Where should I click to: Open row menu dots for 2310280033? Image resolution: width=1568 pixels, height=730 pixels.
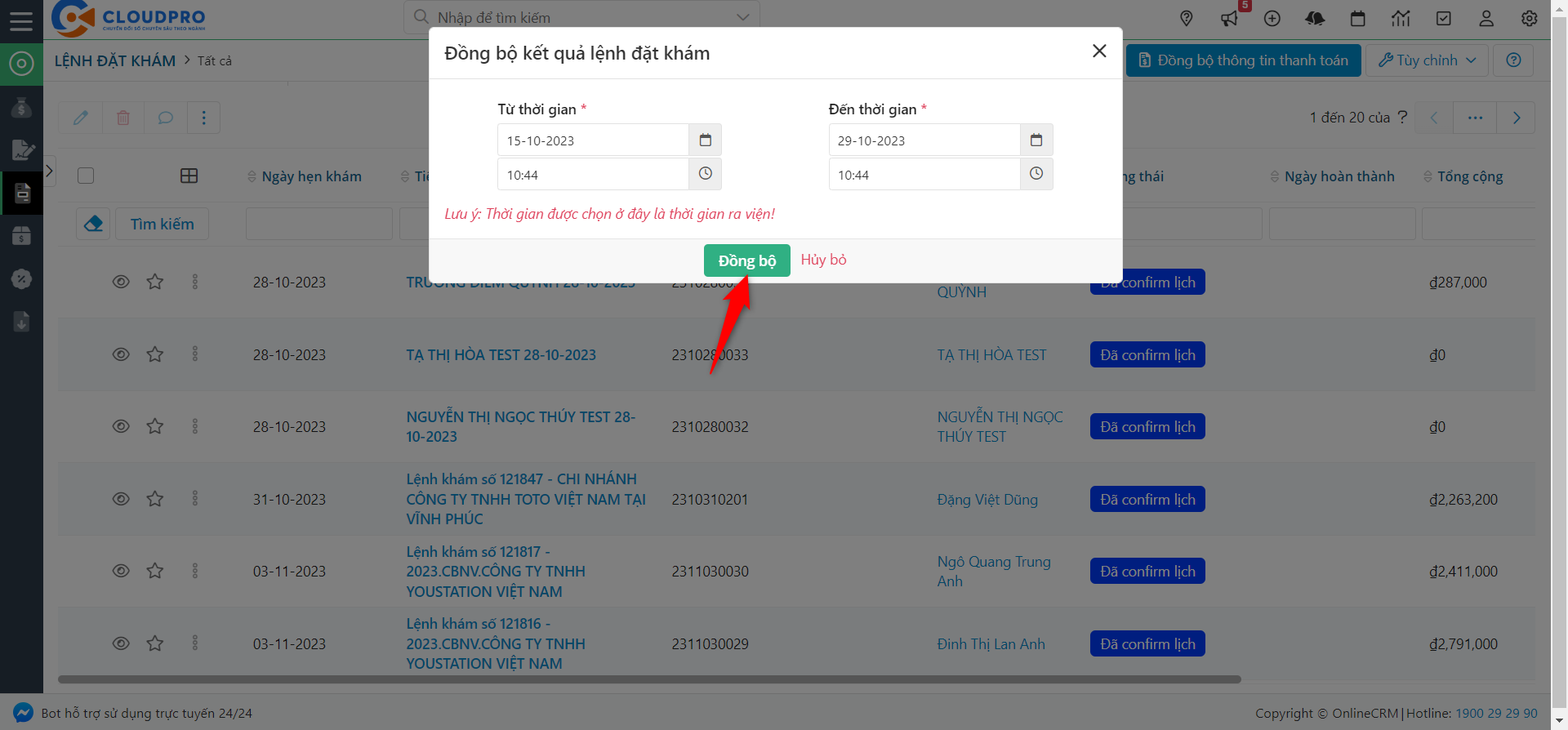click(195, 354)
